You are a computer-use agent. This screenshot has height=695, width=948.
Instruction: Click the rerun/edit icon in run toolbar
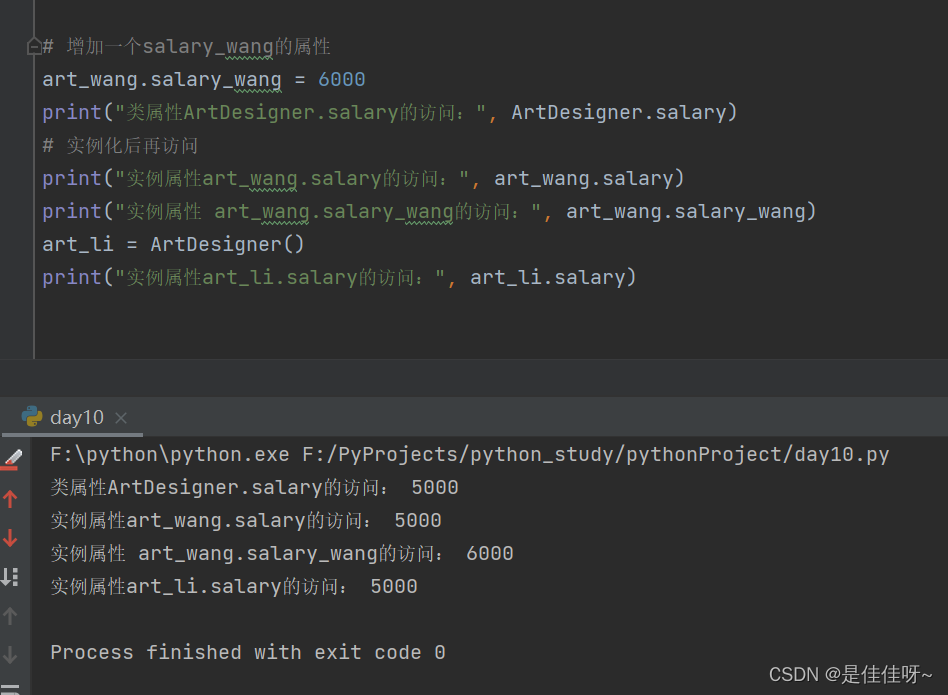(x=11, y=459)
